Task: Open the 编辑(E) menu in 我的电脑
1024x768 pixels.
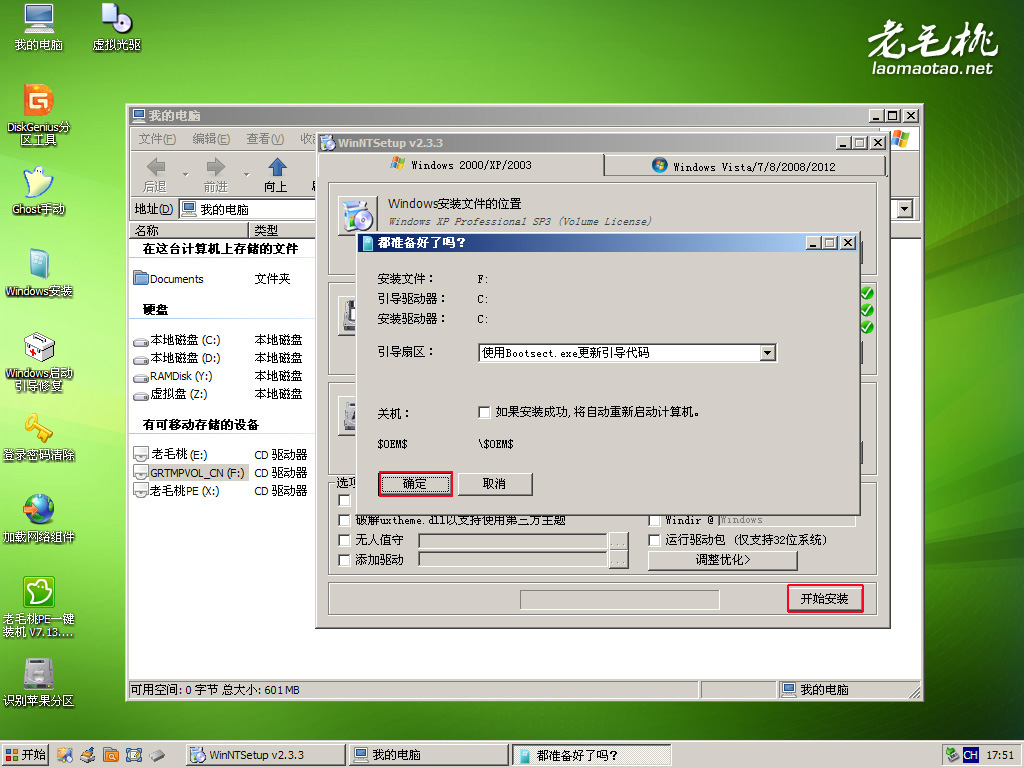Action: click(211, 138)
